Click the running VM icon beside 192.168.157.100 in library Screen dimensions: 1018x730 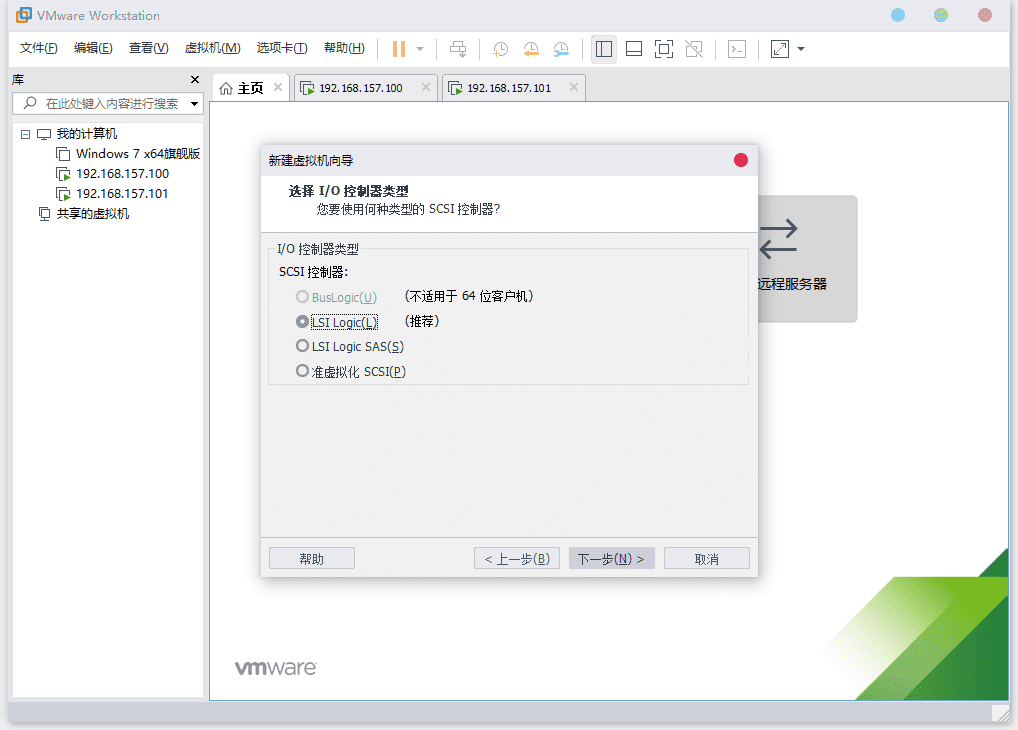point(64,174)
